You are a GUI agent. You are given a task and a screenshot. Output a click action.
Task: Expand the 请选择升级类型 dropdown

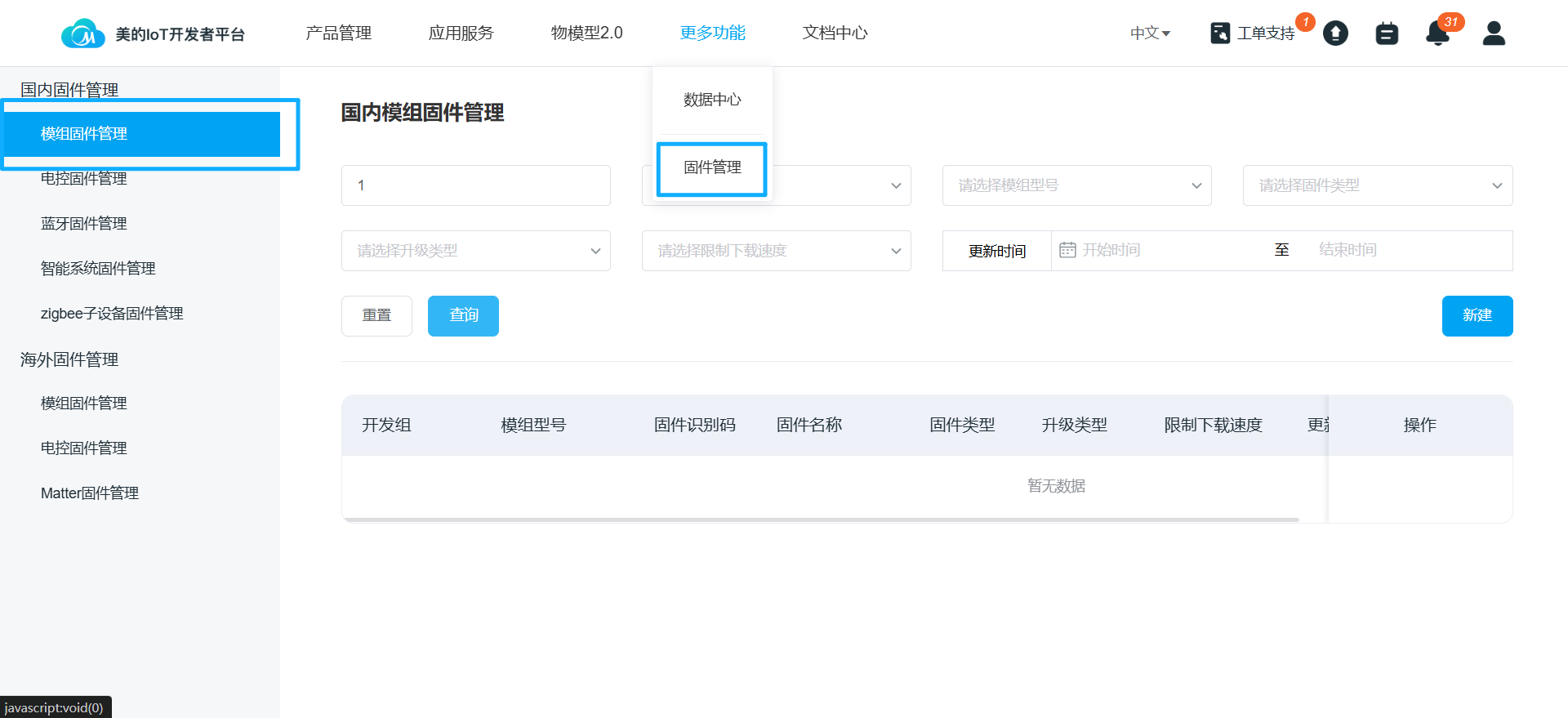pos(475,251)
